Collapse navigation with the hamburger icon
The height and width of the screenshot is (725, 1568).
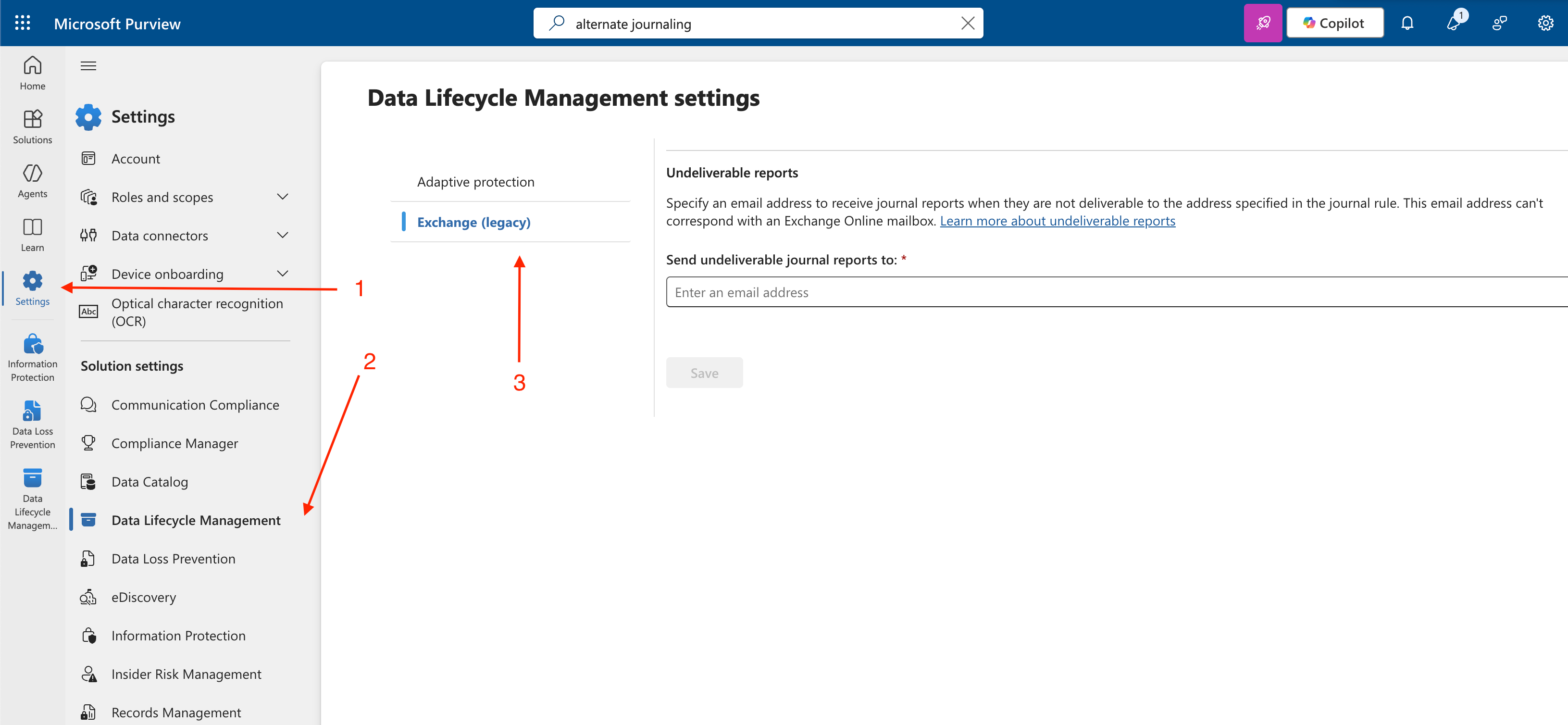coord(88,66)
